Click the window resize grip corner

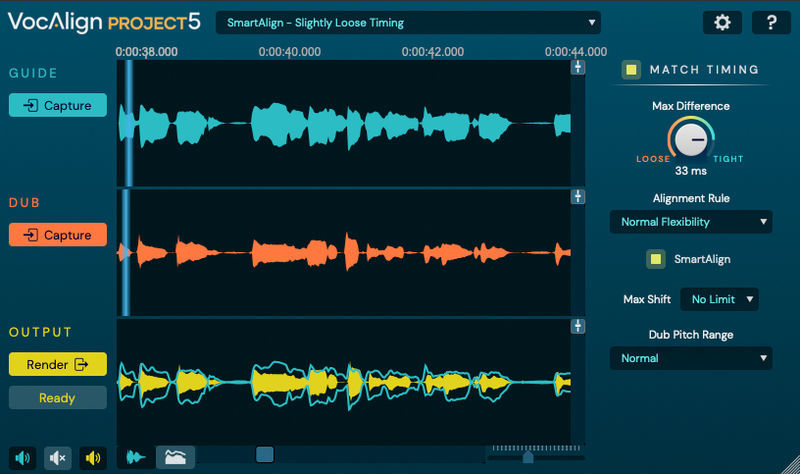coord(791,465)
